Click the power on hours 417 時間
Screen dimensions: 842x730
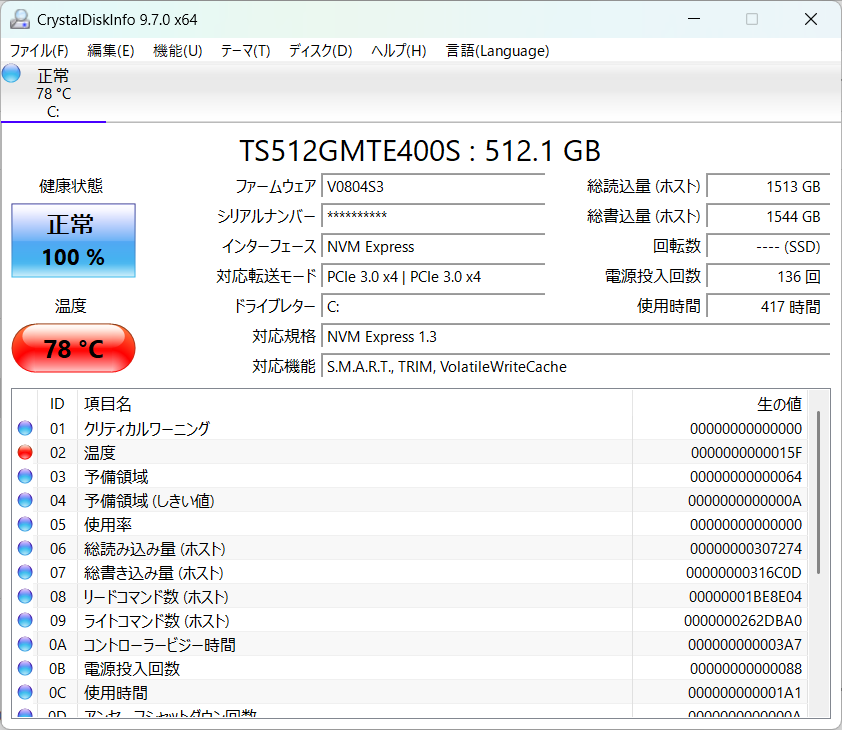[x=768, y=307]
